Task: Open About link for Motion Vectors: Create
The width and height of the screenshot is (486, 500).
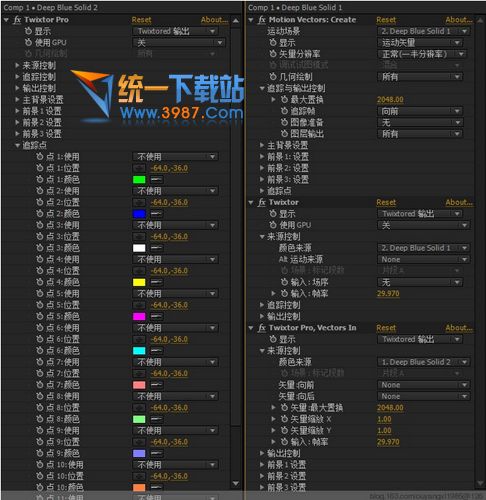Action: tap(459, 20)
